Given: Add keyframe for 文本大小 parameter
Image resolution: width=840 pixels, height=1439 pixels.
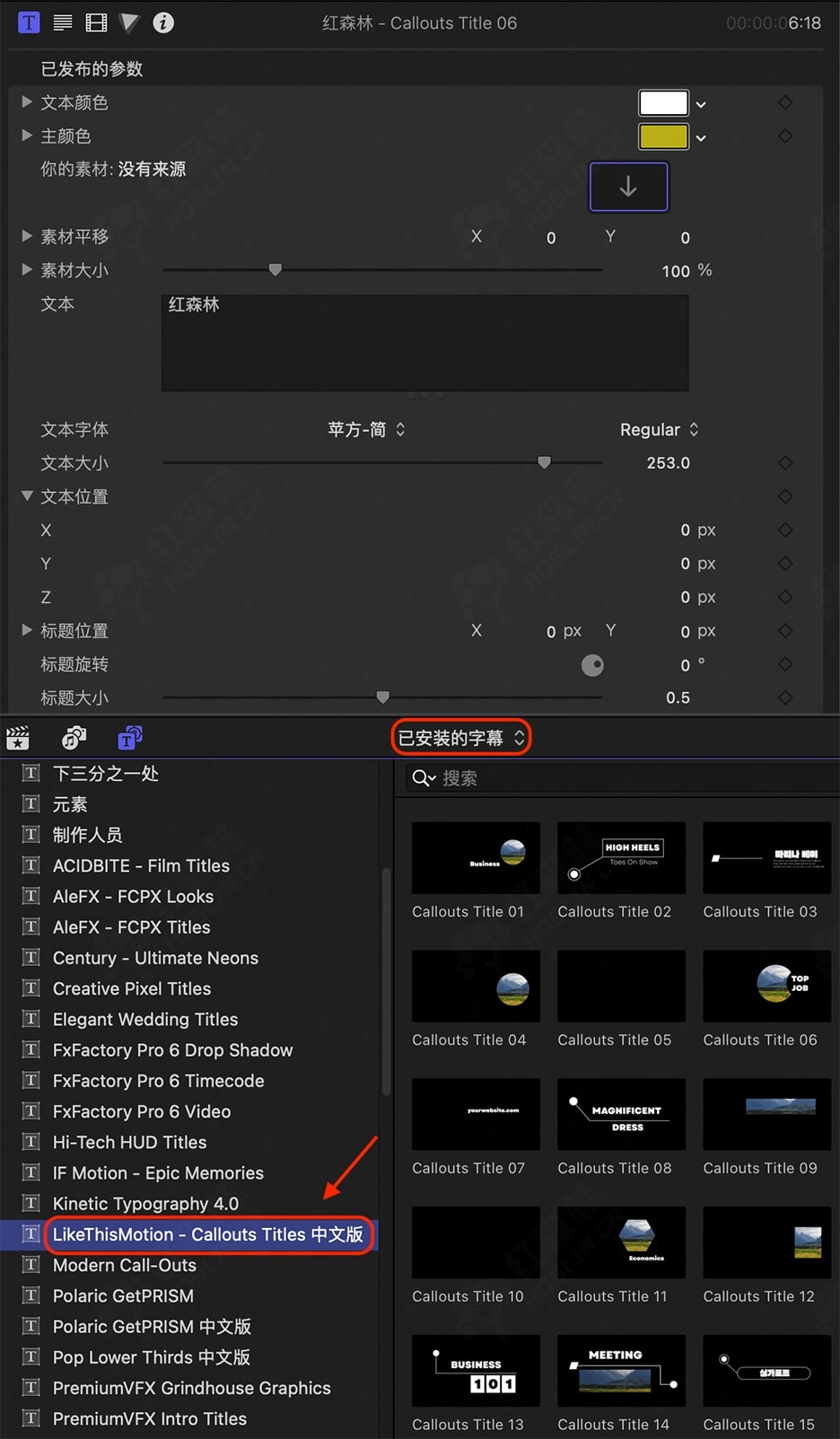Looking at the screenshot, I should [785, 462].
